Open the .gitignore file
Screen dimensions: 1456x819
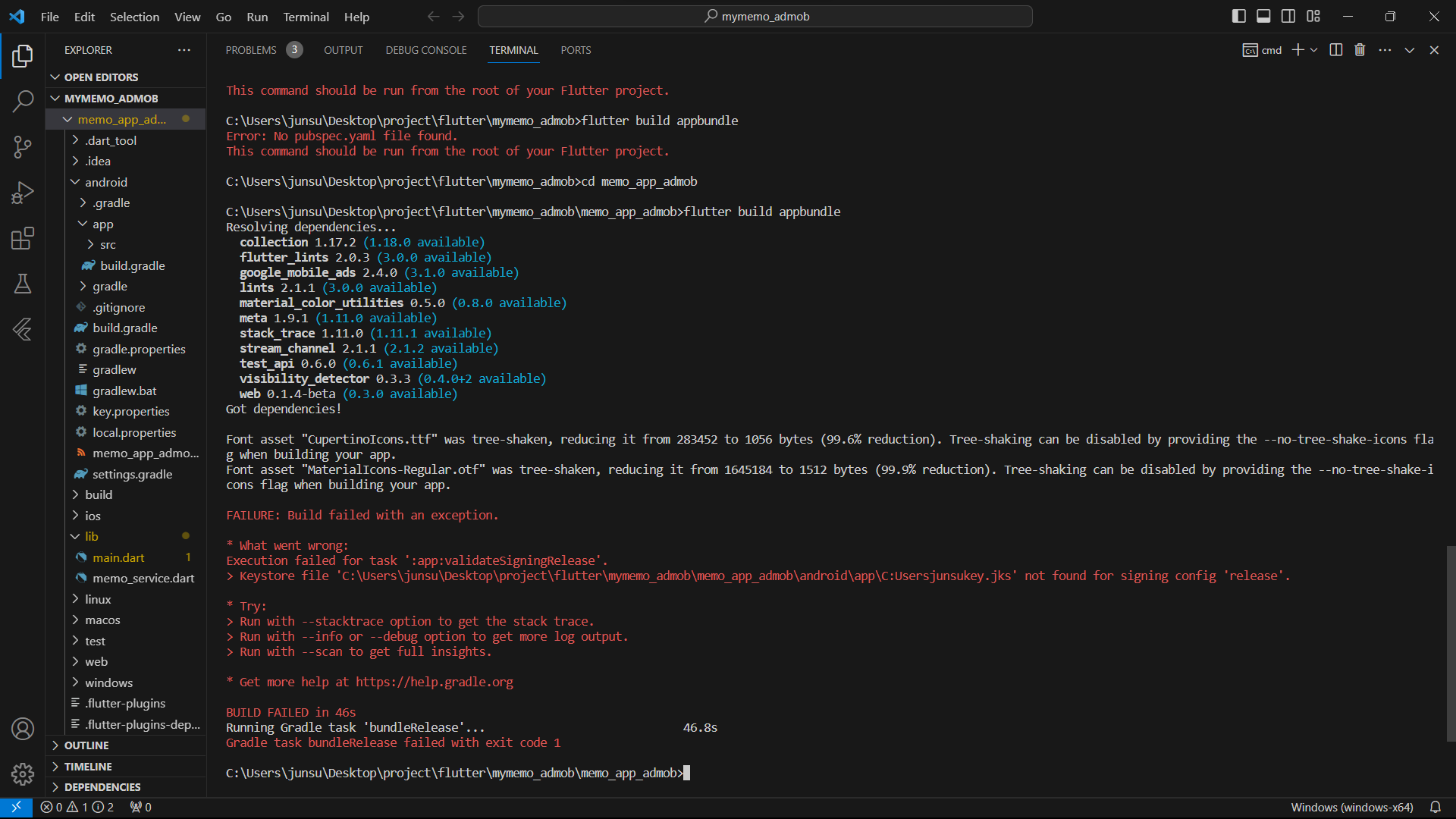126,307
